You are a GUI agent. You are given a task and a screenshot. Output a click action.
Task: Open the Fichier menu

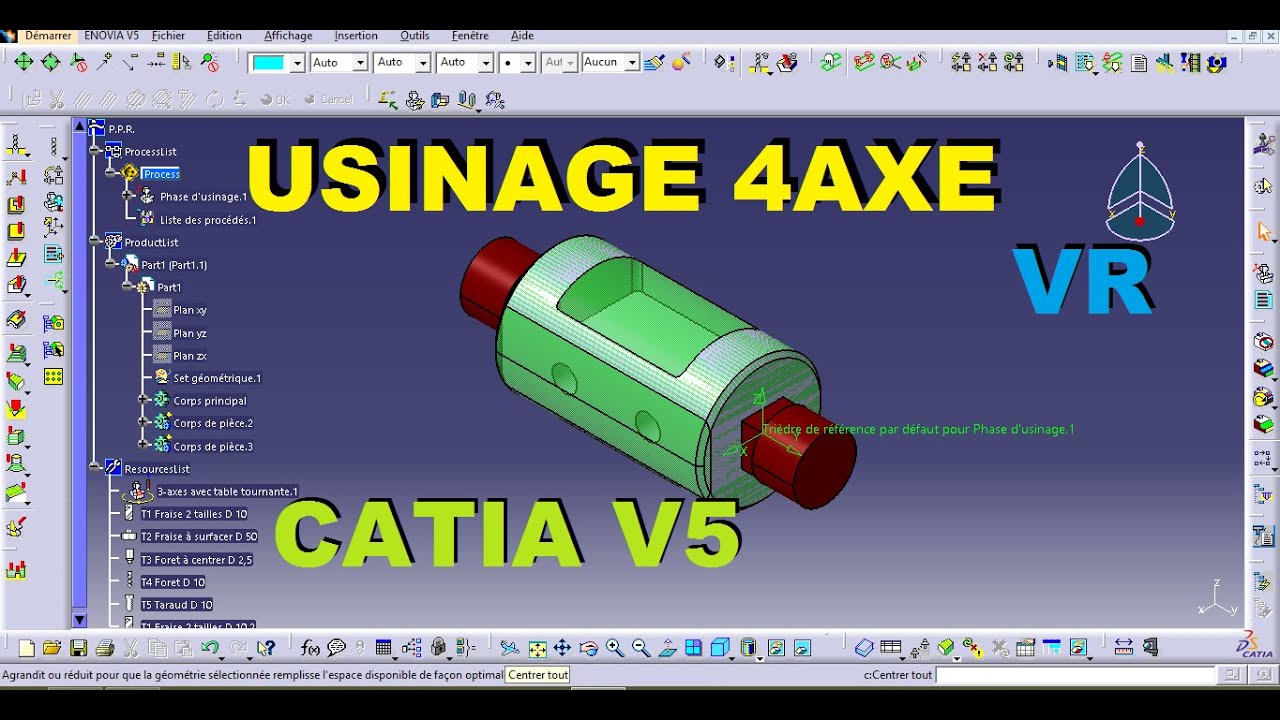click(168, 35)
